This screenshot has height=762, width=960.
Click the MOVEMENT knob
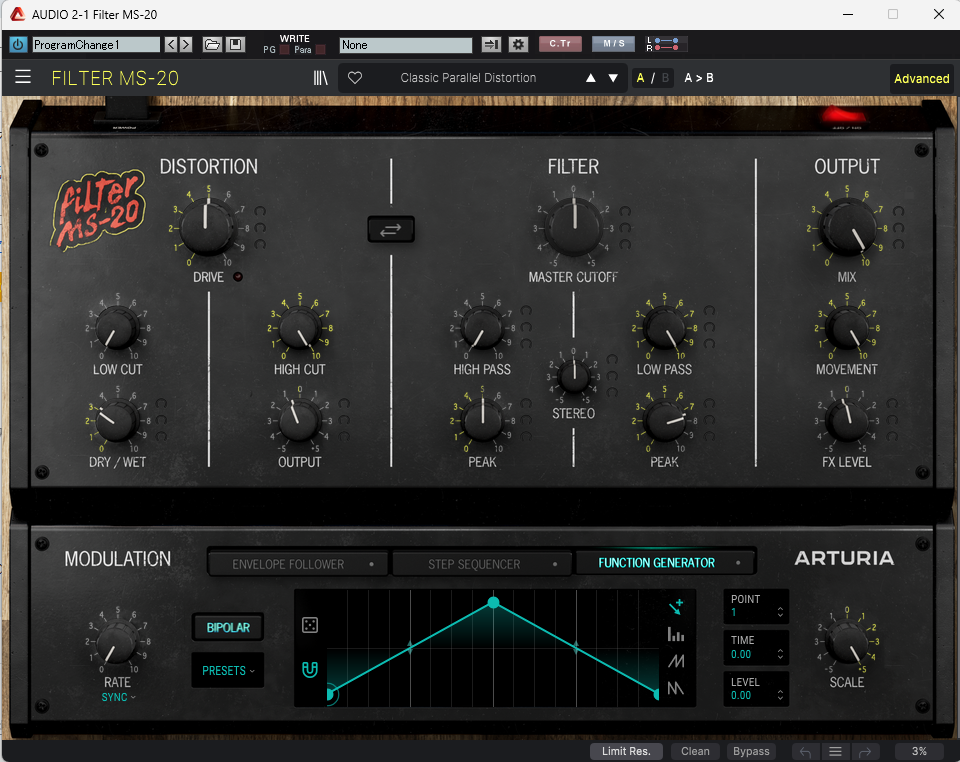(848, 329)
